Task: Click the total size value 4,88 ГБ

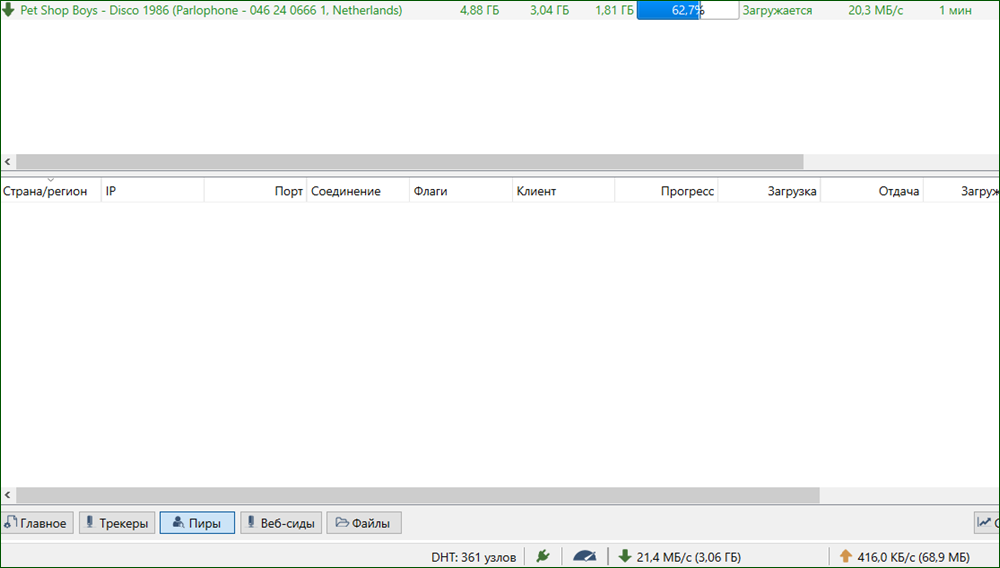Action: pos(480,10)
